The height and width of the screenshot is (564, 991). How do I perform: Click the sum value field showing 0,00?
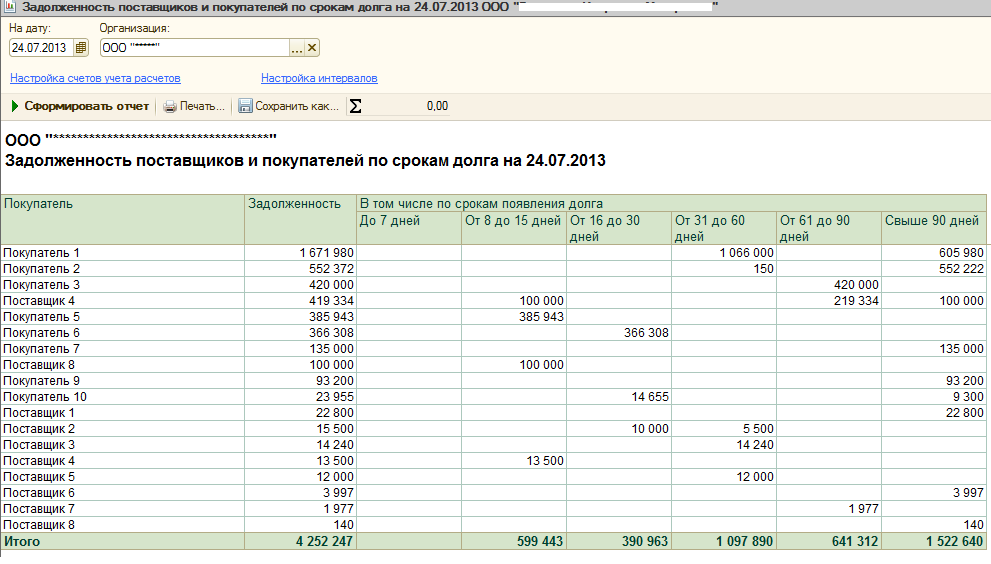click(x=406, y=106)
